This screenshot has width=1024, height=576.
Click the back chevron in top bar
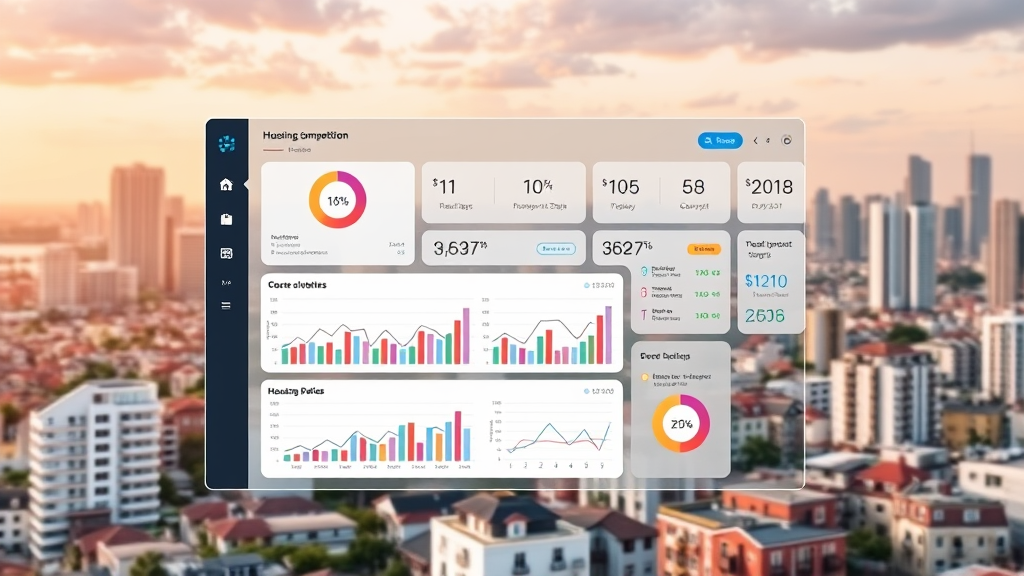click(x=755, y=141)
